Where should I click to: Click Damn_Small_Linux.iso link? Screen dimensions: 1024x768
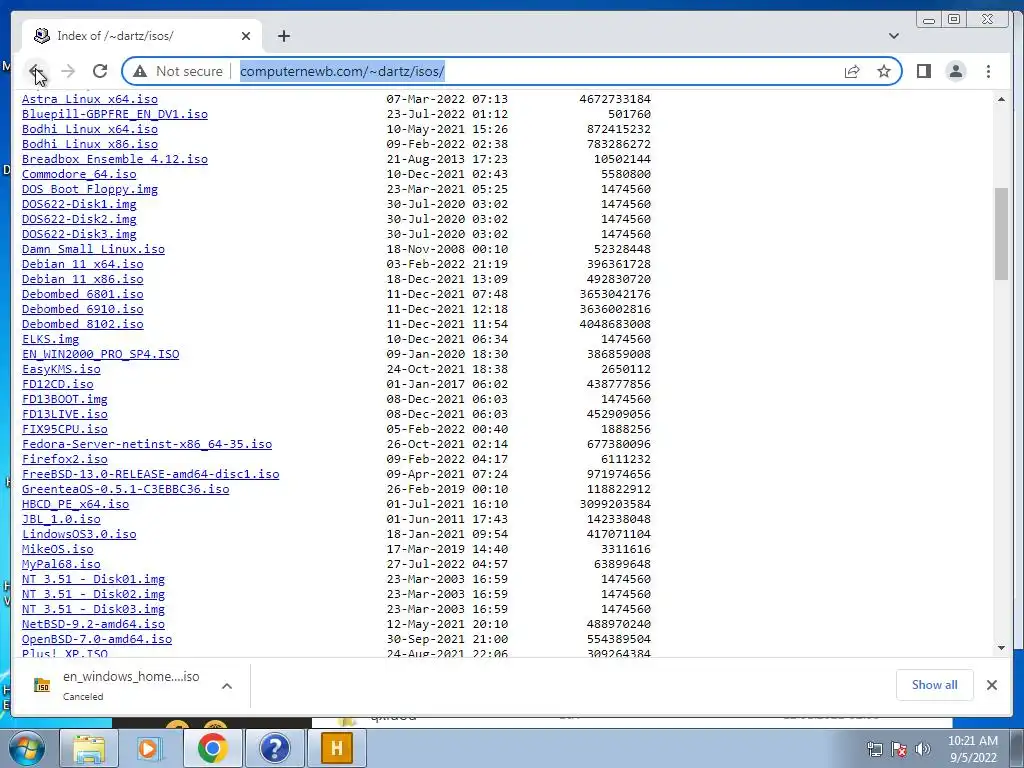click(93, 249)
